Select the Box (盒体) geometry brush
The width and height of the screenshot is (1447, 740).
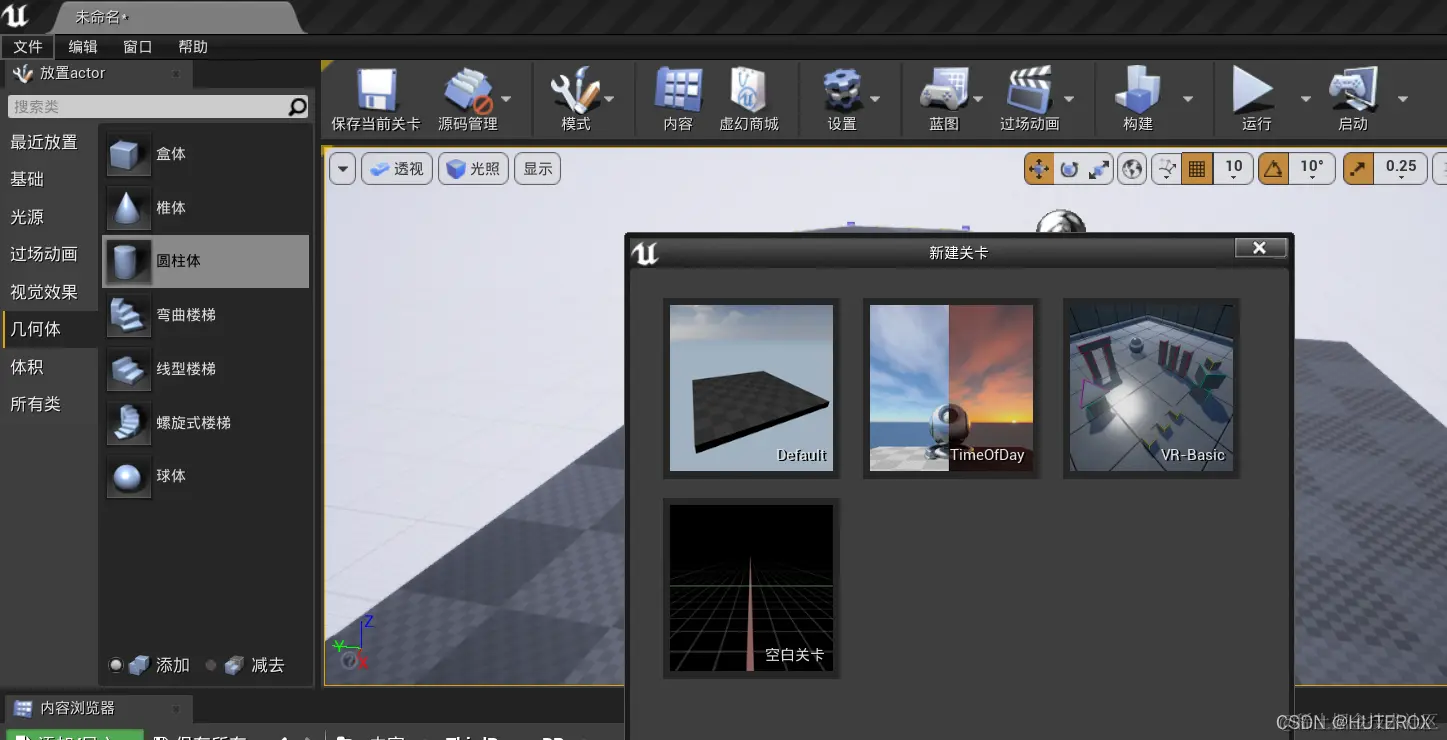coord(206,154)
